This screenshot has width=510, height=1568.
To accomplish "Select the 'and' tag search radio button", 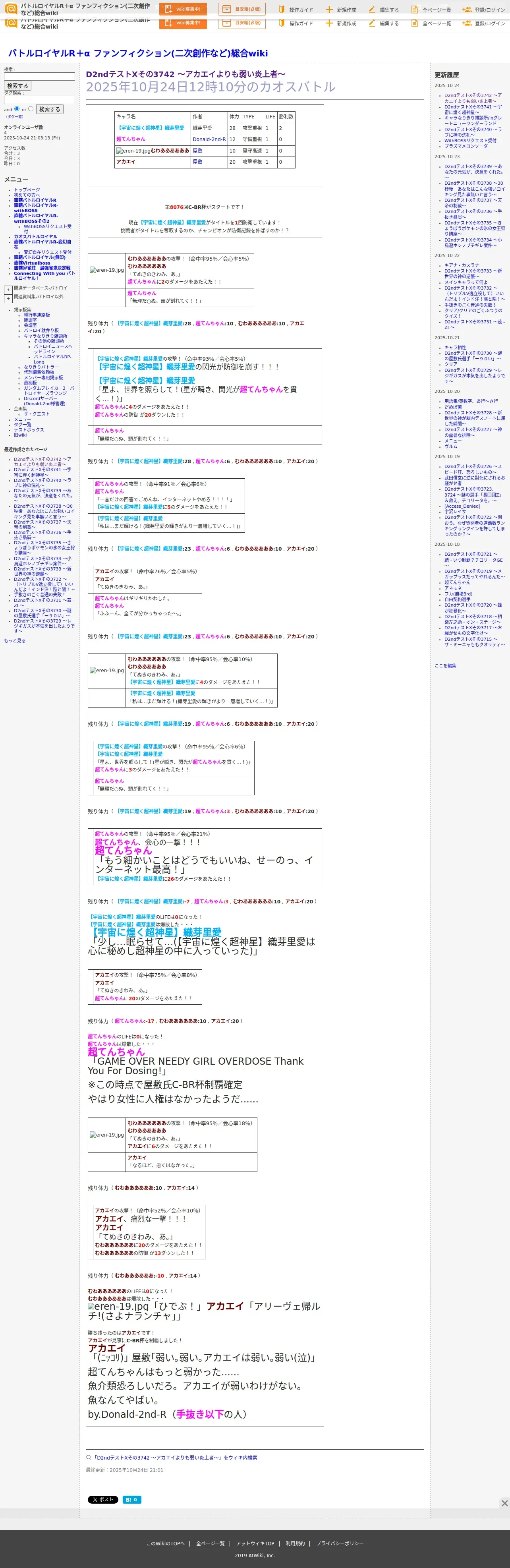I will [x=16, y=108].
